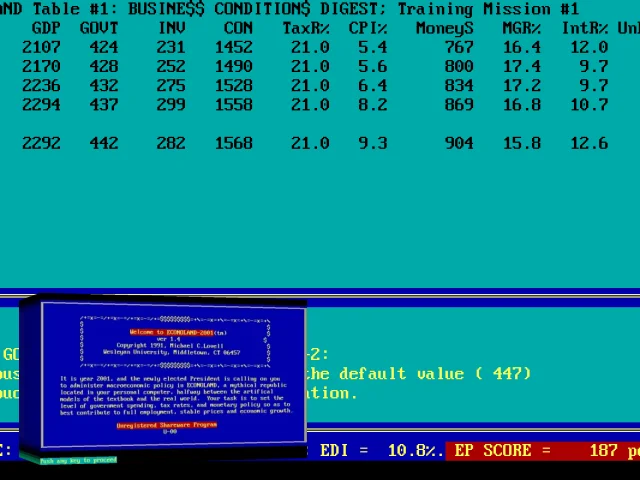Click TaxR% 21.0 in the 2292 row
This screenshot has width=640, height=480.
click(x=310, y=143)
